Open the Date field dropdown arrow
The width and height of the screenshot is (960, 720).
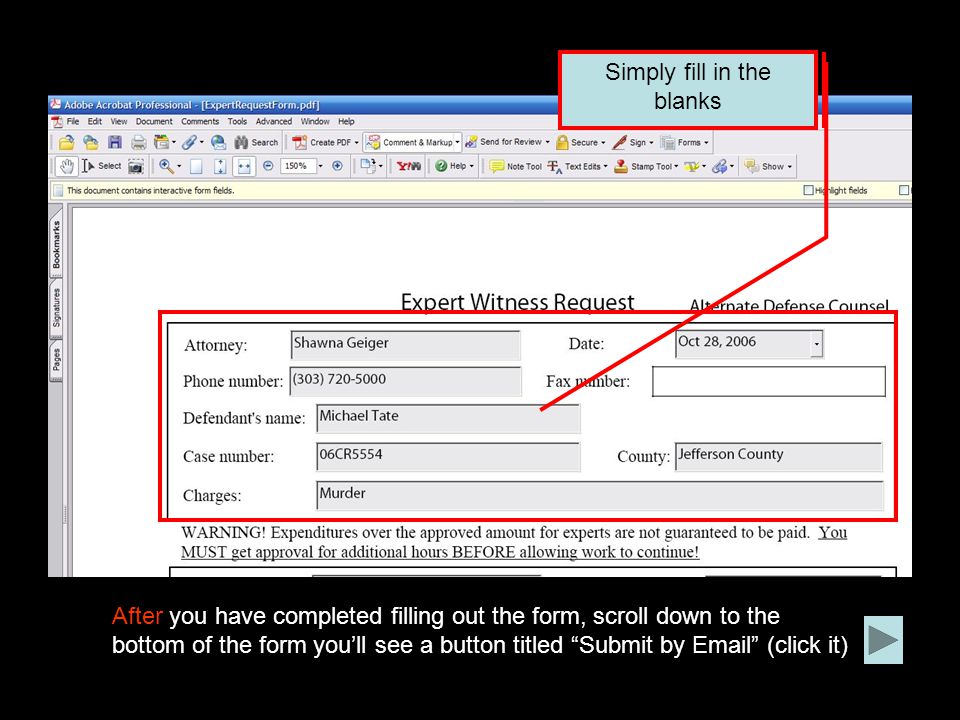816,344
